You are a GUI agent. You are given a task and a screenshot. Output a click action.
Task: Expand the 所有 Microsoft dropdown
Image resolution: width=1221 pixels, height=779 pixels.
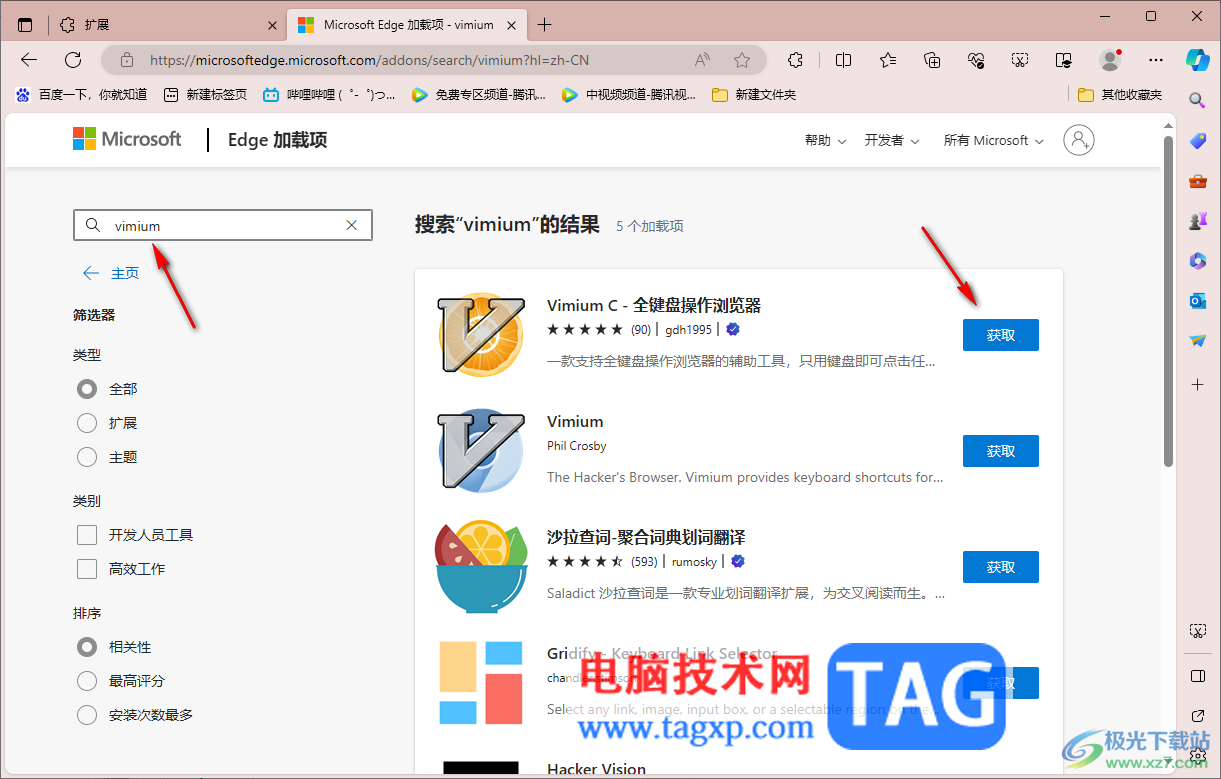(993, 141)
